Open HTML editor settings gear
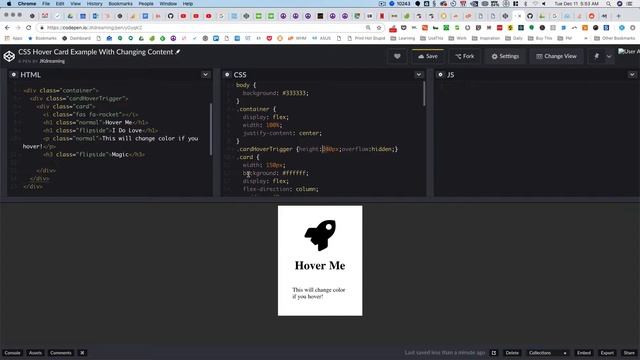 pos(13,75)
